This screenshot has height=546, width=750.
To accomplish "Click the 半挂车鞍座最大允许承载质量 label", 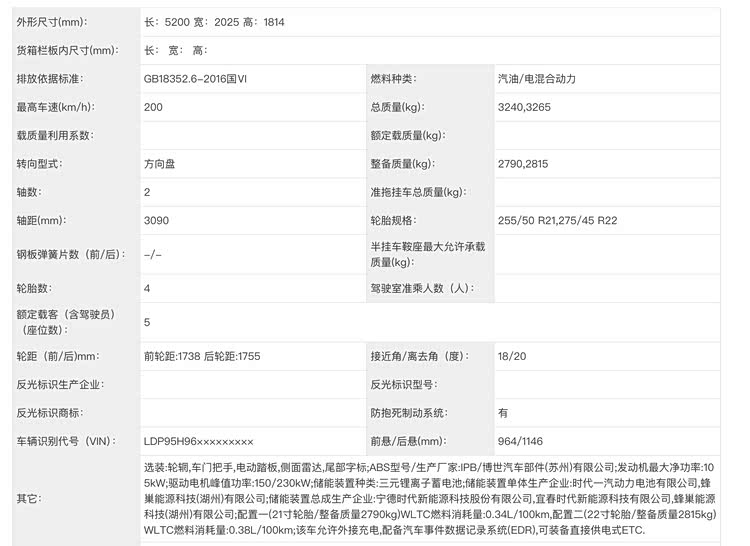I will click(427, 254).
